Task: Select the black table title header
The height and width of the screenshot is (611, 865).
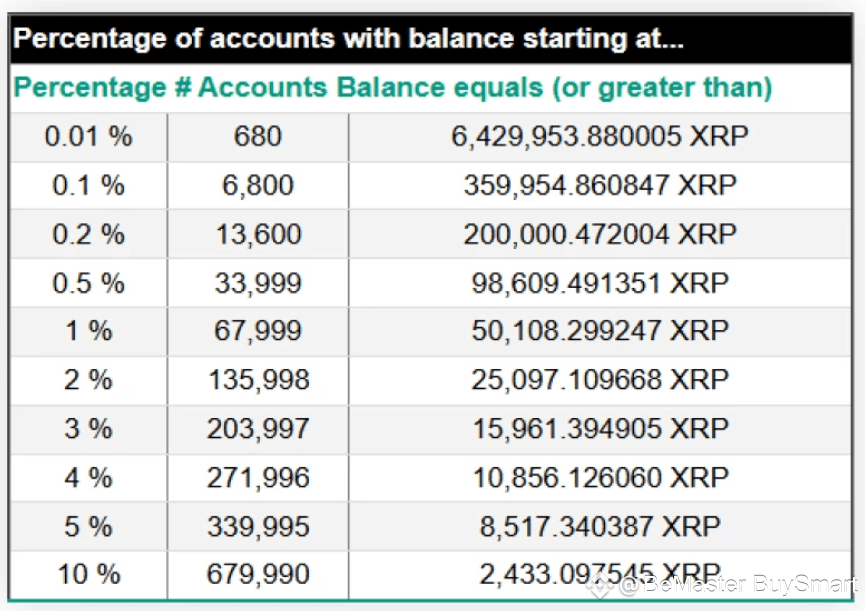Action: pos(431,39)
